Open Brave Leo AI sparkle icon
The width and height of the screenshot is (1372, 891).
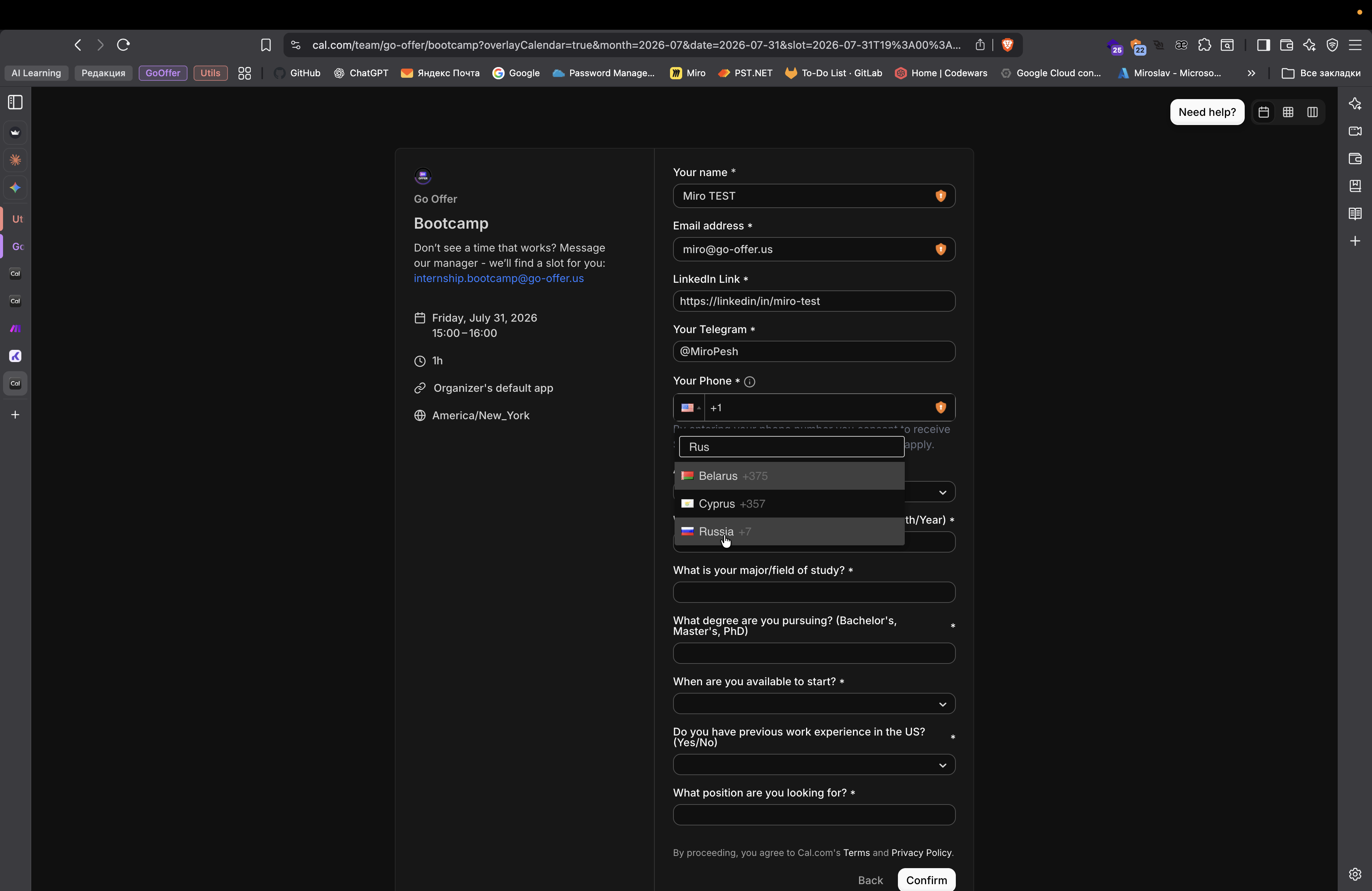[1309, 45]
